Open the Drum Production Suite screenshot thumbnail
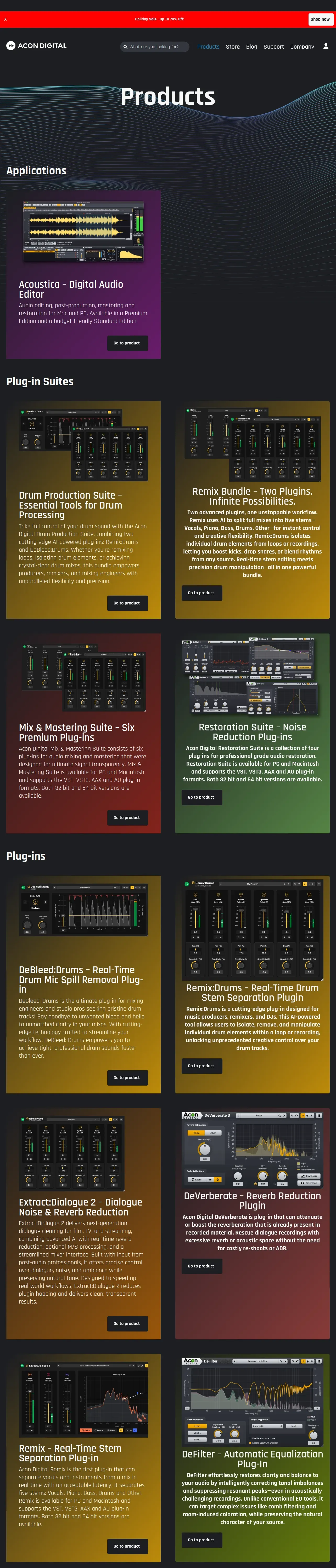336x1568 pixels. (x=83, y=444)
